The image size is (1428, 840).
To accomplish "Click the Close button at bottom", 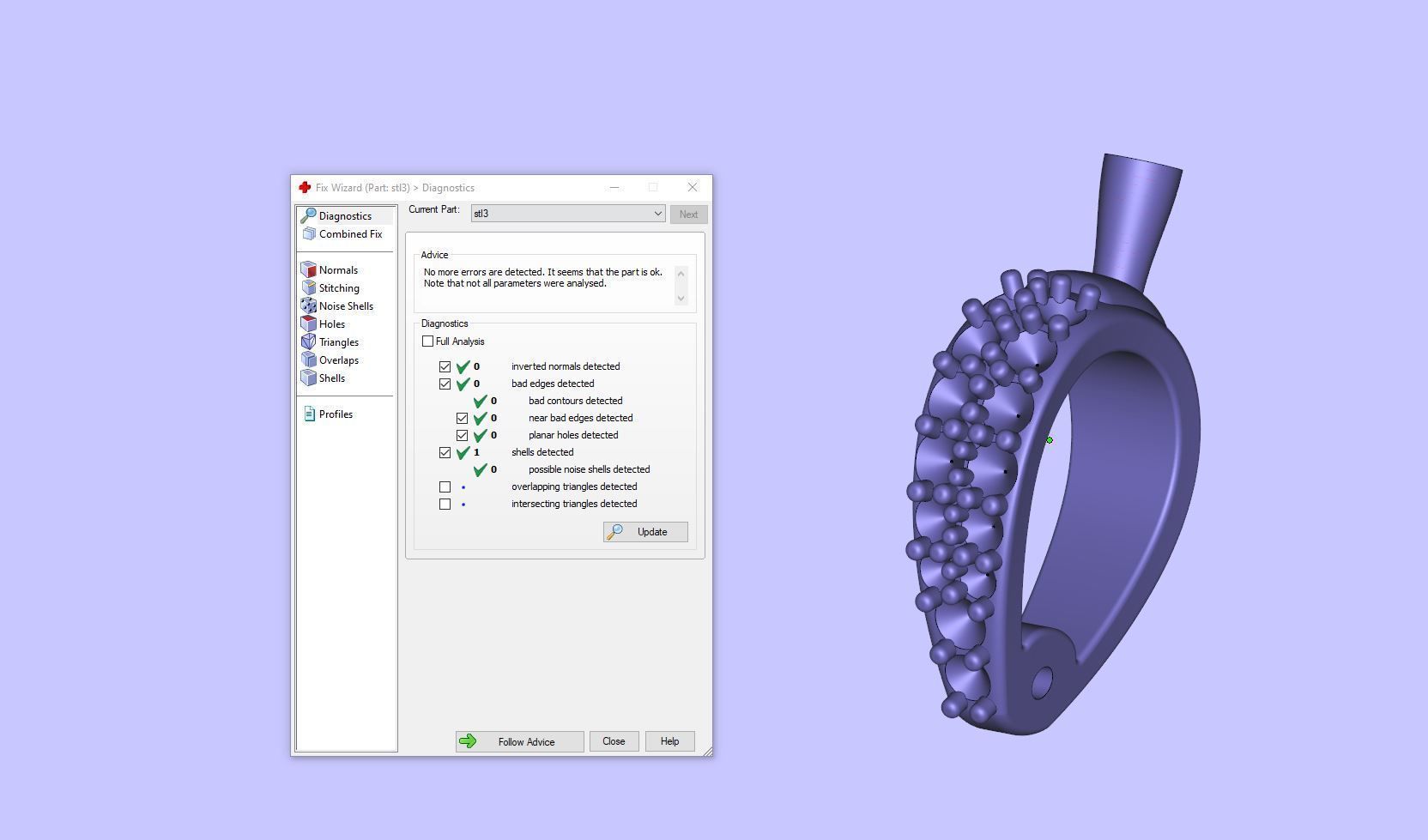I will [x=614, y=741].
